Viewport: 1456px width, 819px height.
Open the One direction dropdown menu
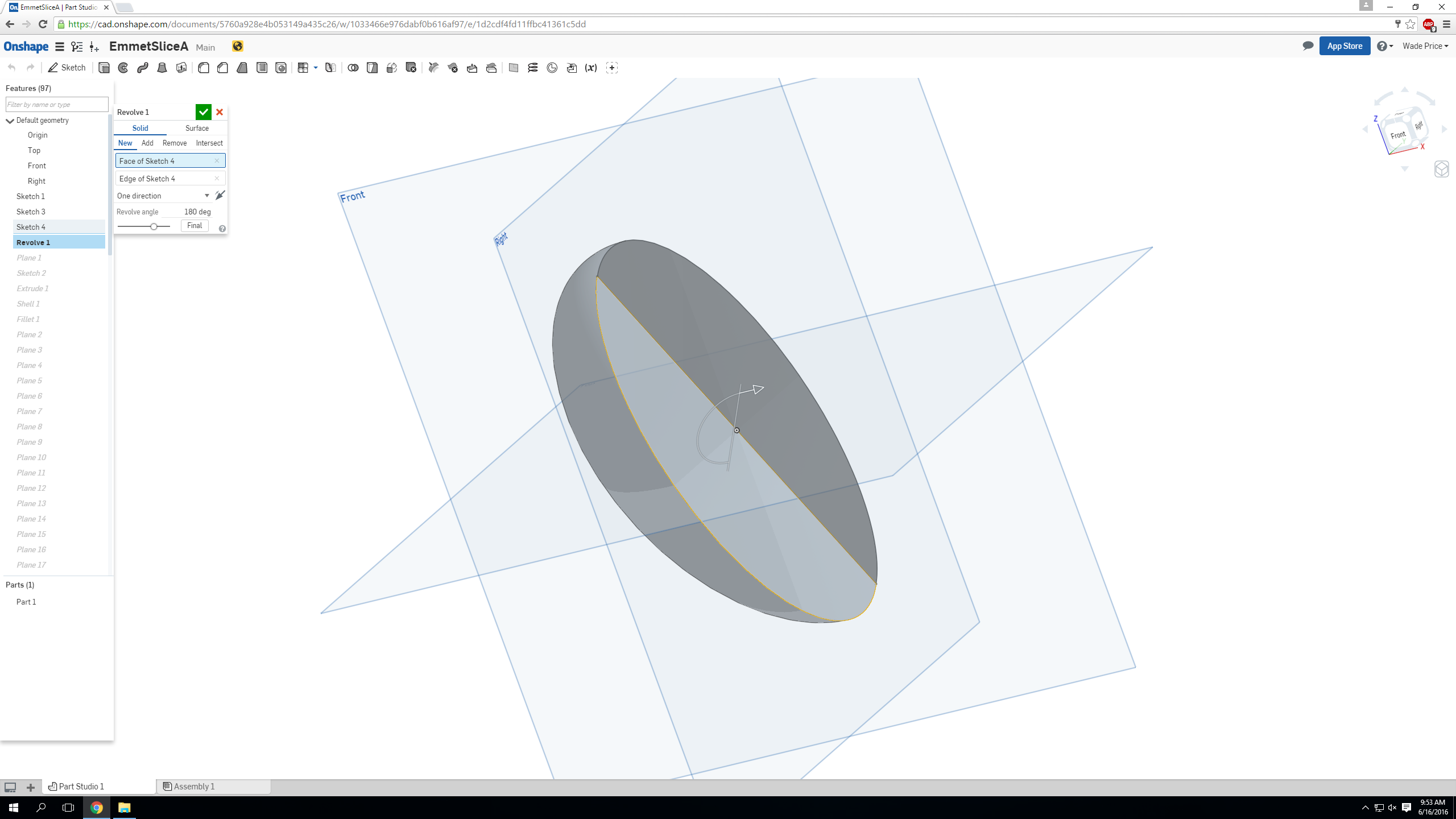pyautogui.click(x=207, y=195)
